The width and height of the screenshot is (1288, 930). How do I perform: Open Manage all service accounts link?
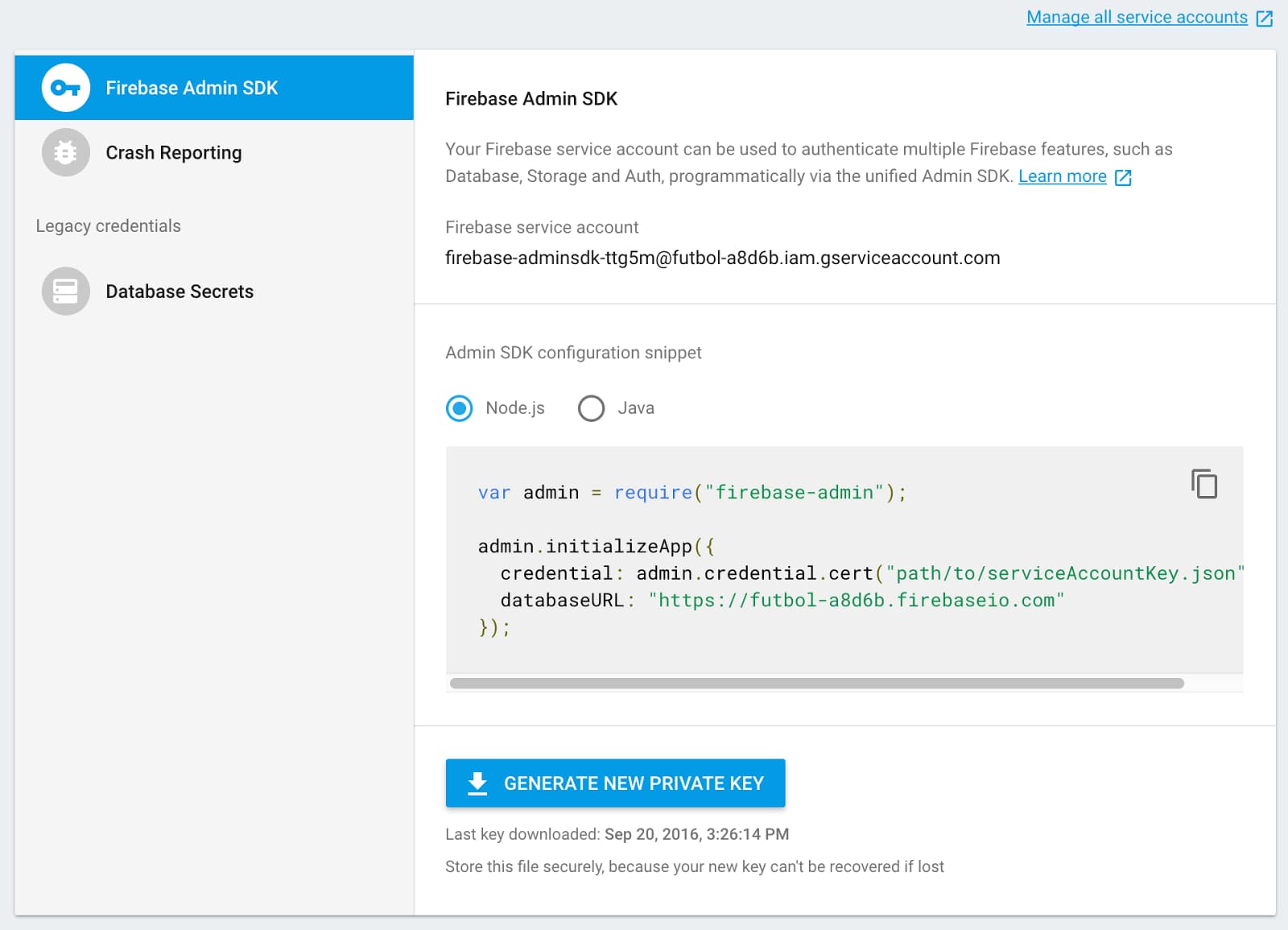coord(1137,17)
